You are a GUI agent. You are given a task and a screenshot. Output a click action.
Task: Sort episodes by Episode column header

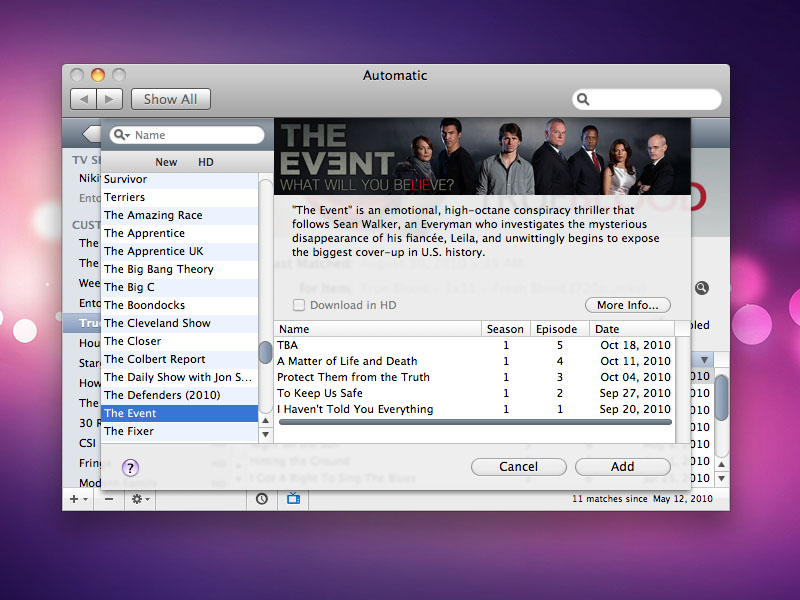pos(559,329)
